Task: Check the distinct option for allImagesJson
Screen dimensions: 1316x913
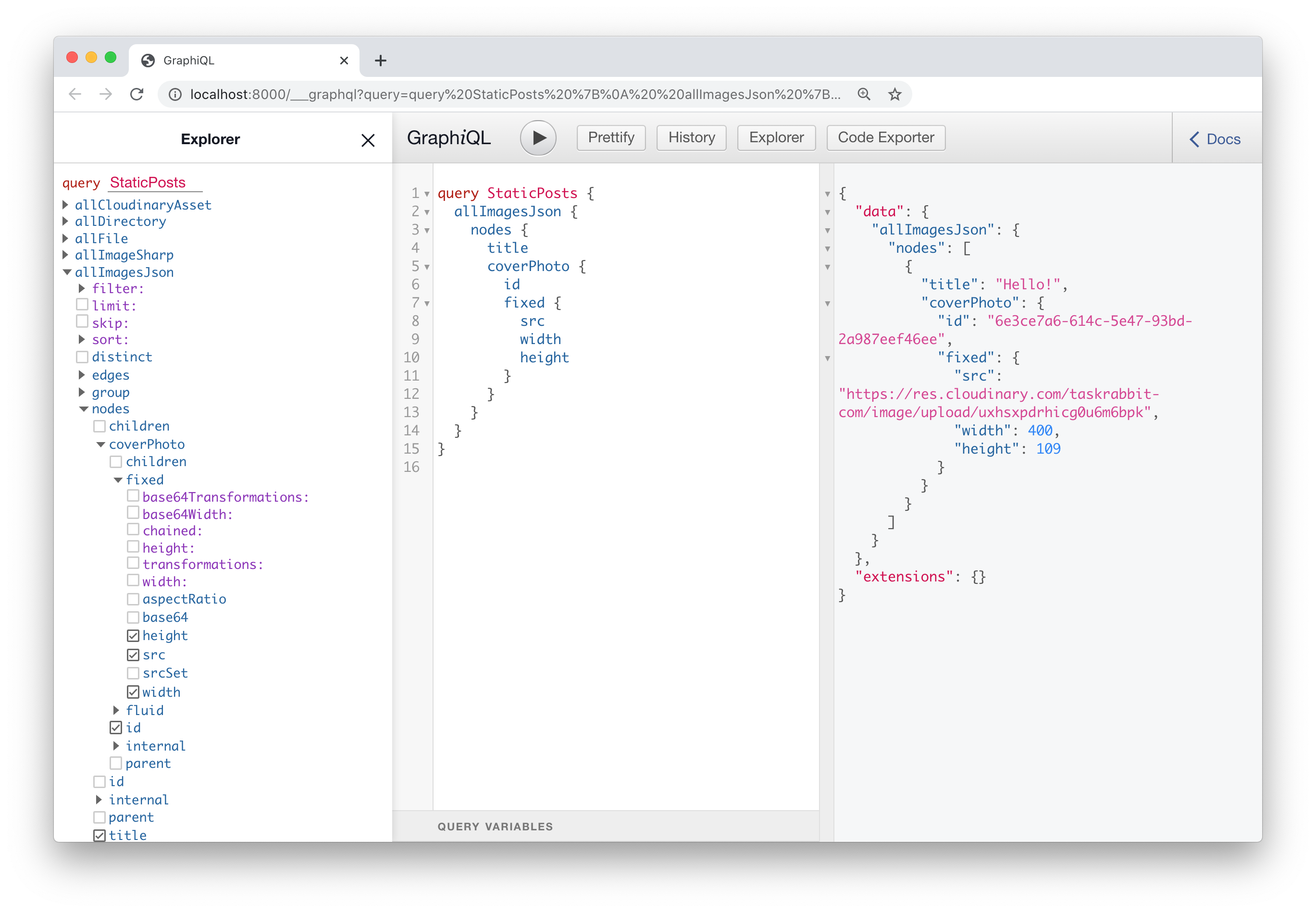Action: click(82, 357)
